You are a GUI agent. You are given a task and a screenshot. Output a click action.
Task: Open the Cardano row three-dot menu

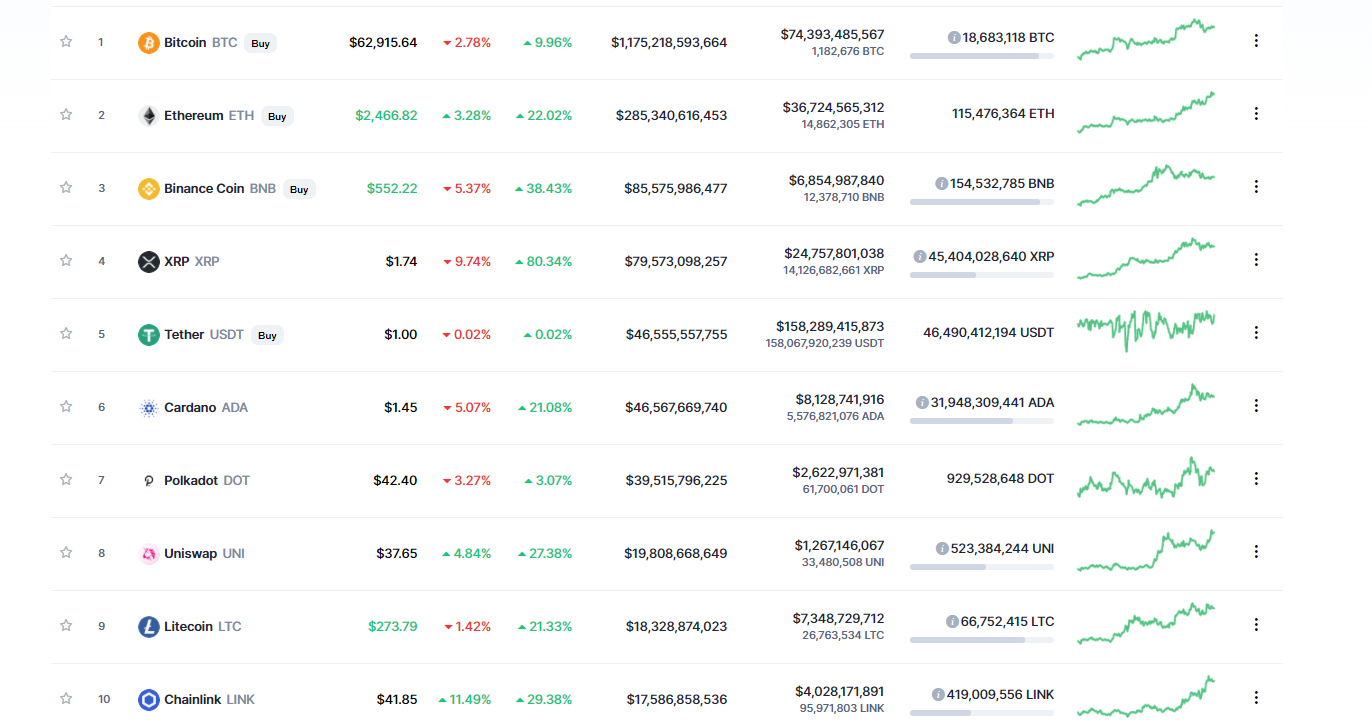(1256, 406)
